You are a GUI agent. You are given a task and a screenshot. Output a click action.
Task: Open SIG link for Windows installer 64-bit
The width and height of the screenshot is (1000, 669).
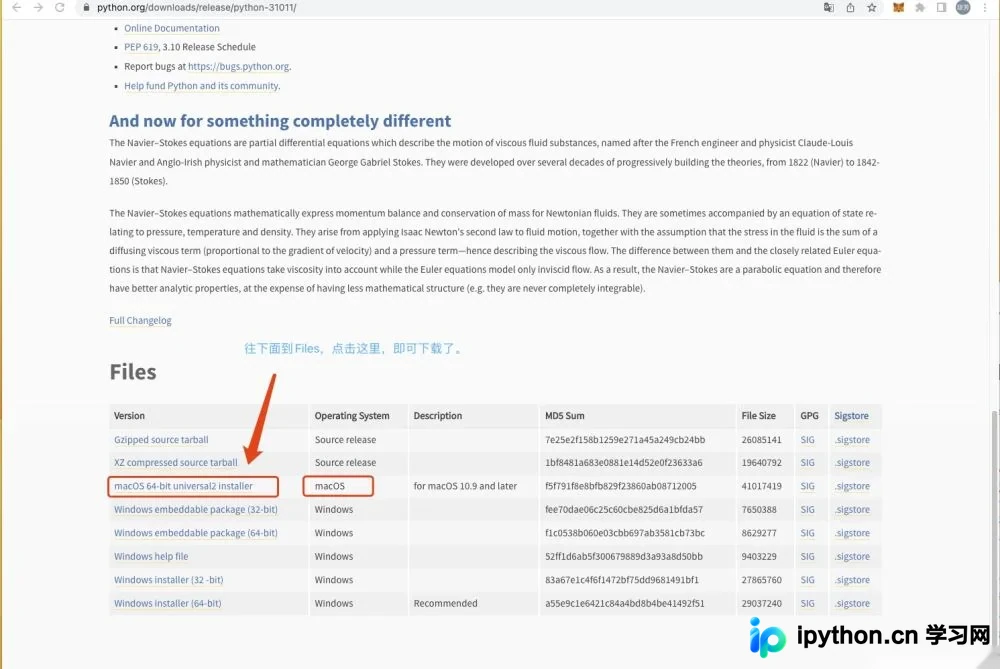pyautogui.click(x=807, y=603)
